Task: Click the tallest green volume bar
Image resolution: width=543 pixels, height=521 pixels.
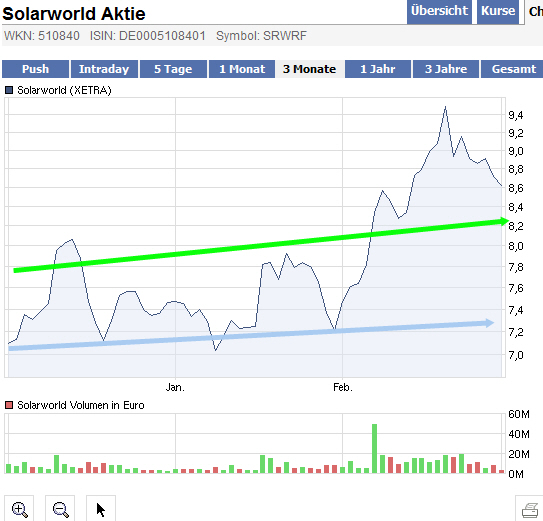Action: pyautogui.click(x=374, y=449)
